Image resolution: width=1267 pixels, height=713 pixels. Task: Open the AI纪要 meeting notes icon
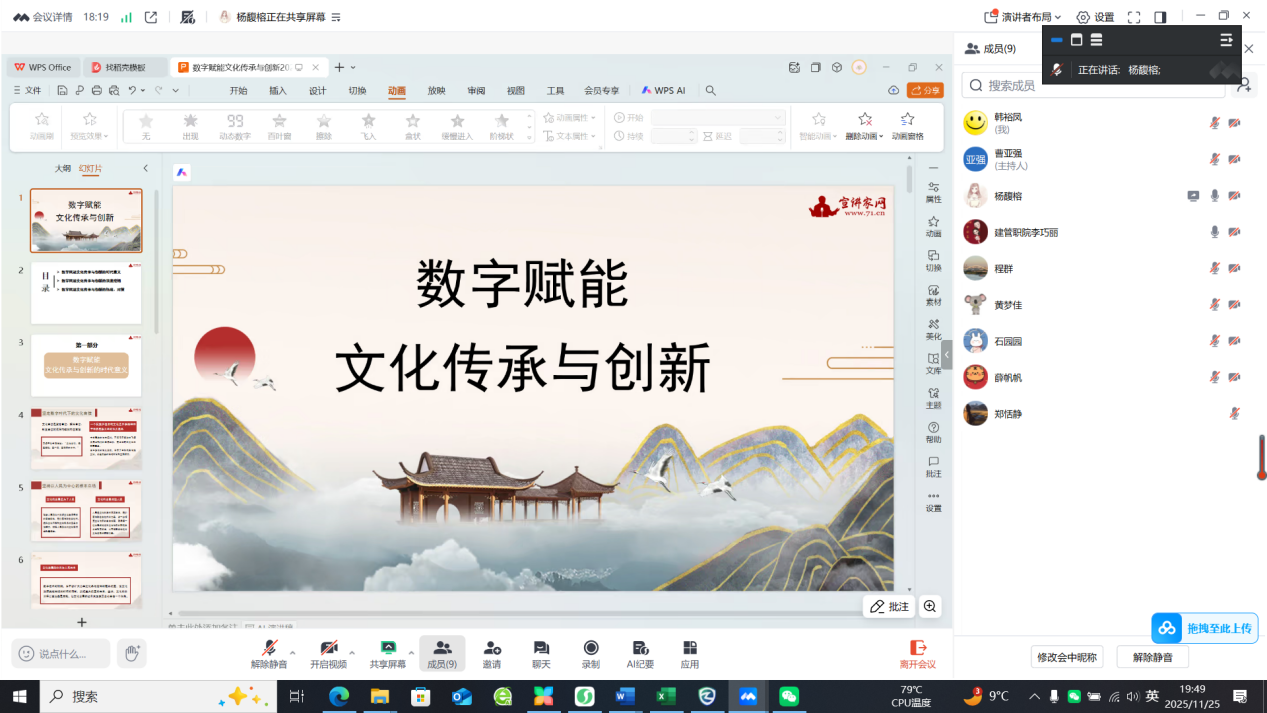tap(640, 653)
